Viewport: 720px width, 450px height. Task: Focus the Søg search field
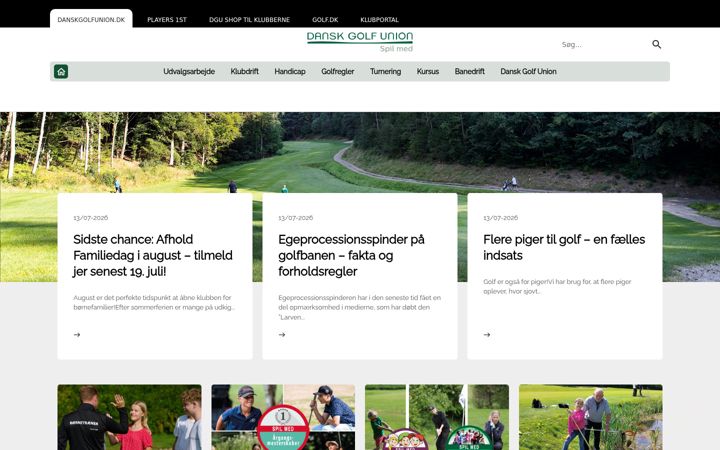click(x=604, y=45)
